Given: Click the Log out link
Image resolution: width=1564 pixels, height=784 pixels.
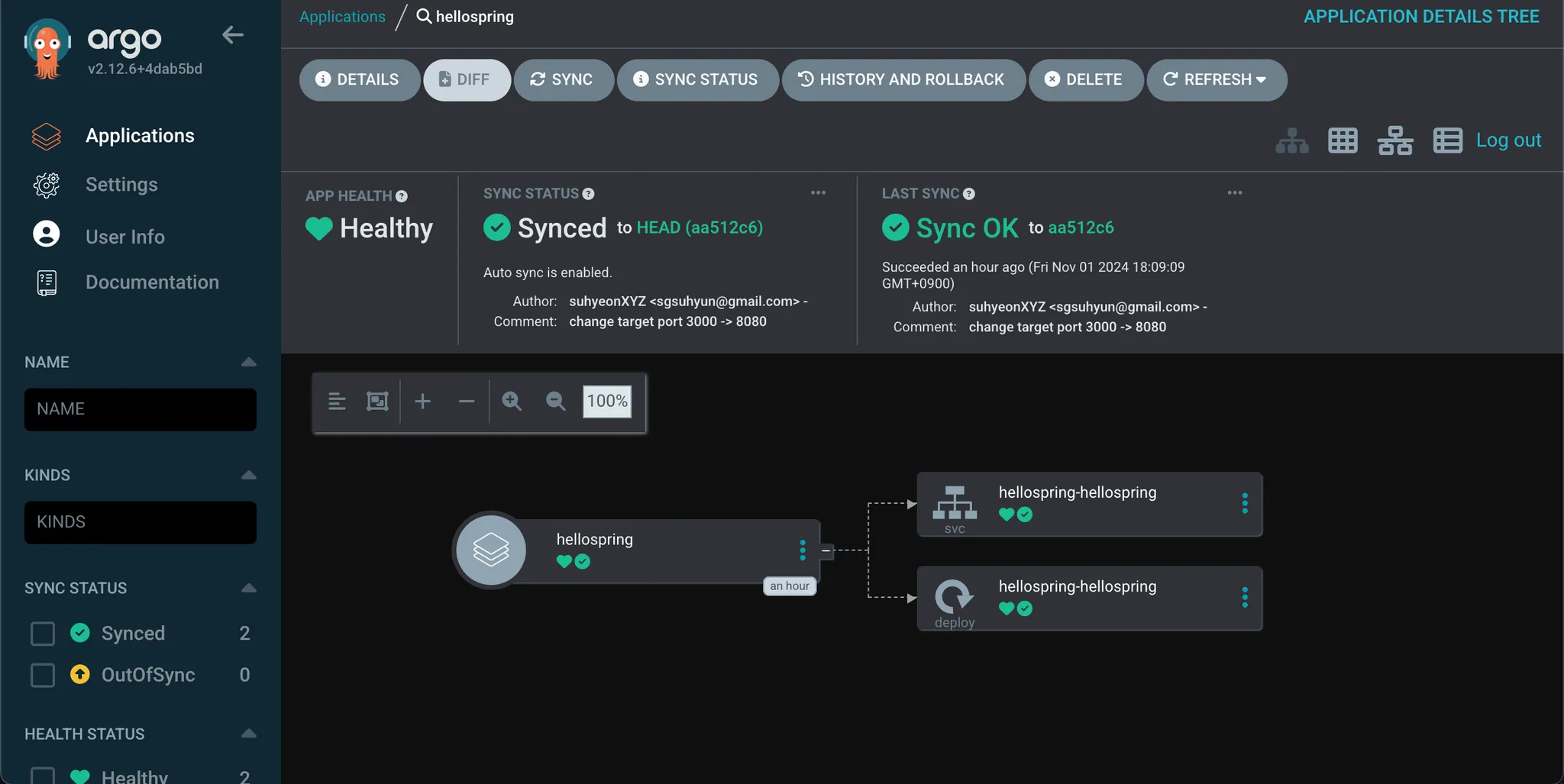Looking at the screenshot, I should pyautogui.click(x=1508, y=140).
